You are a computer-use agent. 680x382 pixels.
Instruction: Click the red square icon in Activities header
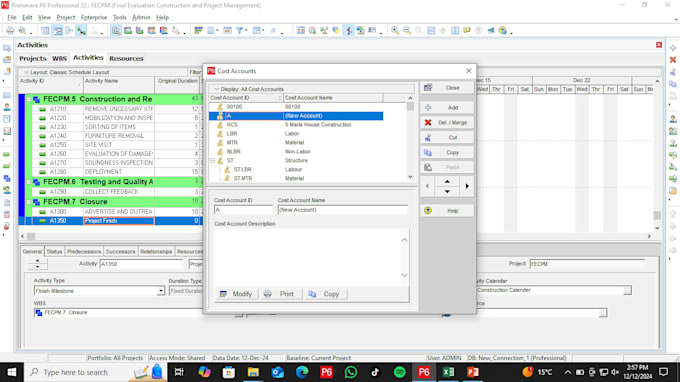pos(659,45)
